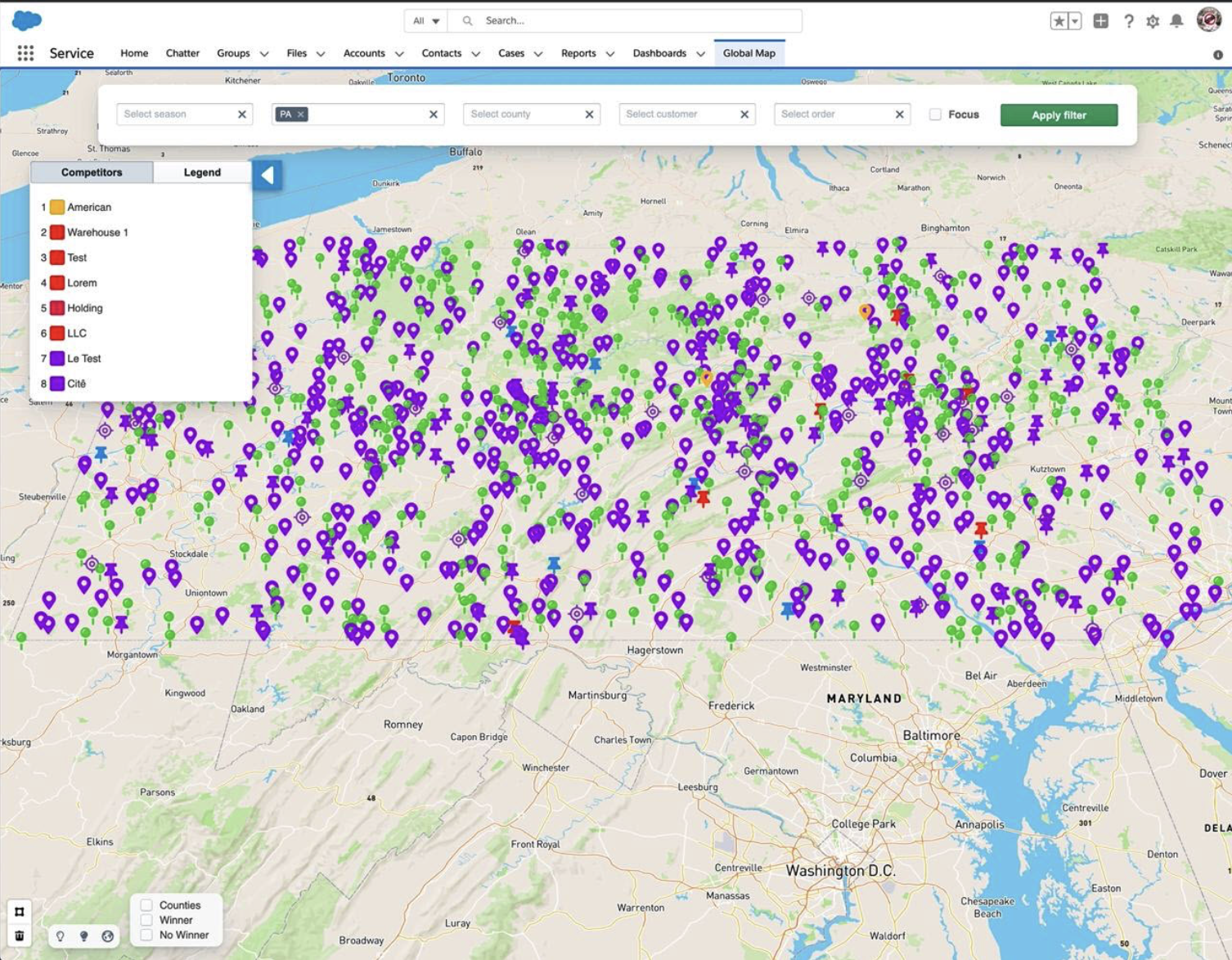1232x960 pixels.
Task: Open the global actions plus icon
Action: 1101,21
